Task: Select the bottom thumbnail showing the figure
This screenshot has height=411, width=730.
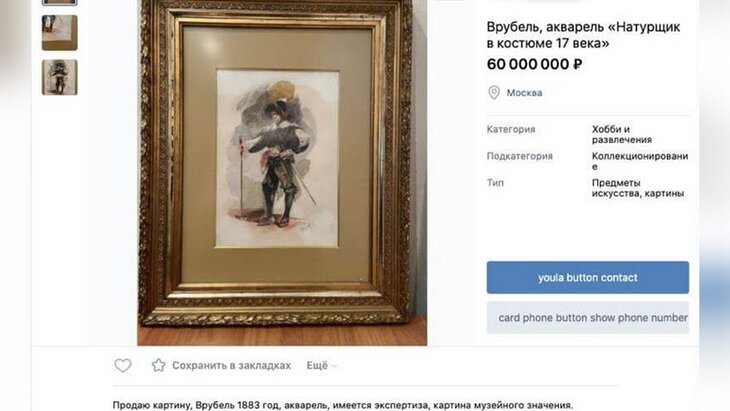Action: click(x=59, y=77)
